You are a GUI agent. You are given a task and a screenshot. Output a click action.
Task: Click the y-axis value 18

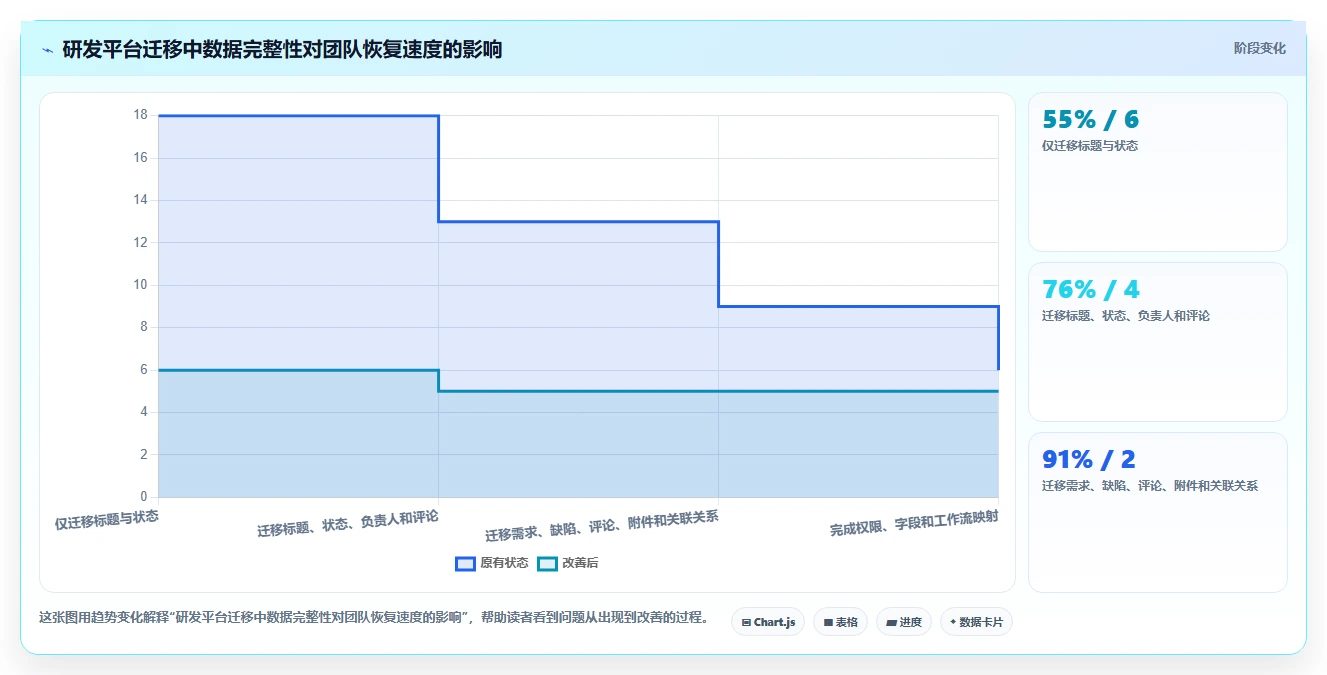140,115
